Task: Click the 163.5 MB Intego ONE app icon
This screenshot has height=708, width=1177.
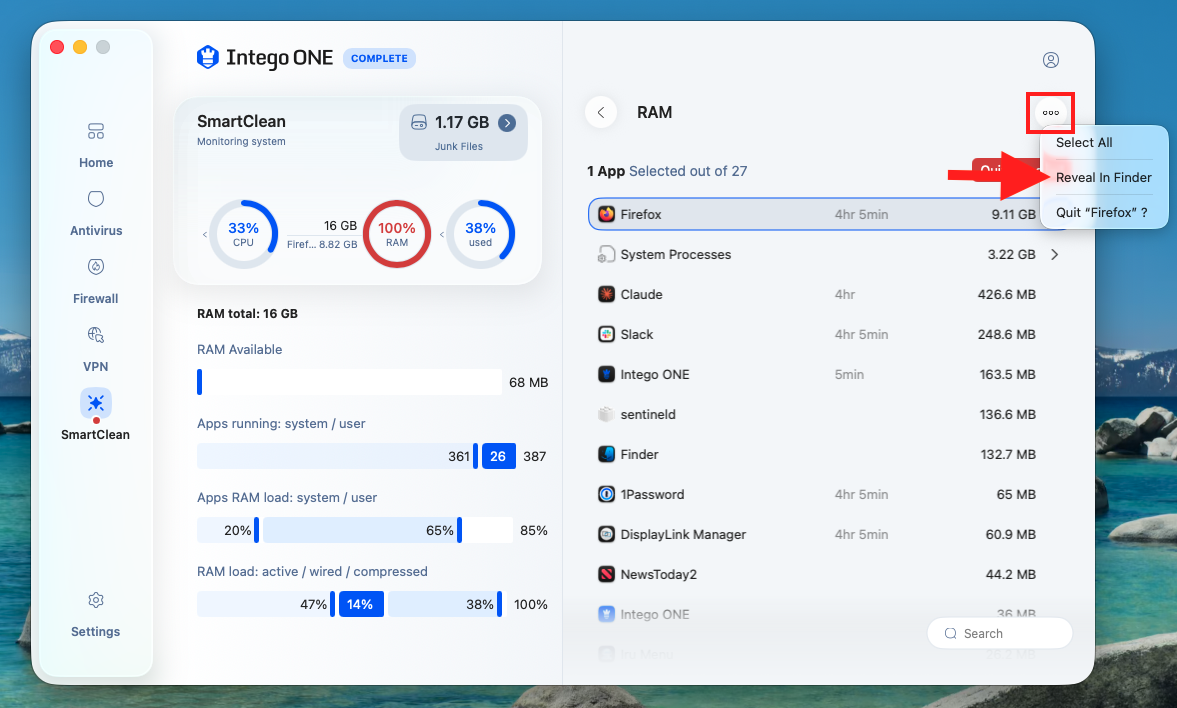Action: click(x=607, y=374)
